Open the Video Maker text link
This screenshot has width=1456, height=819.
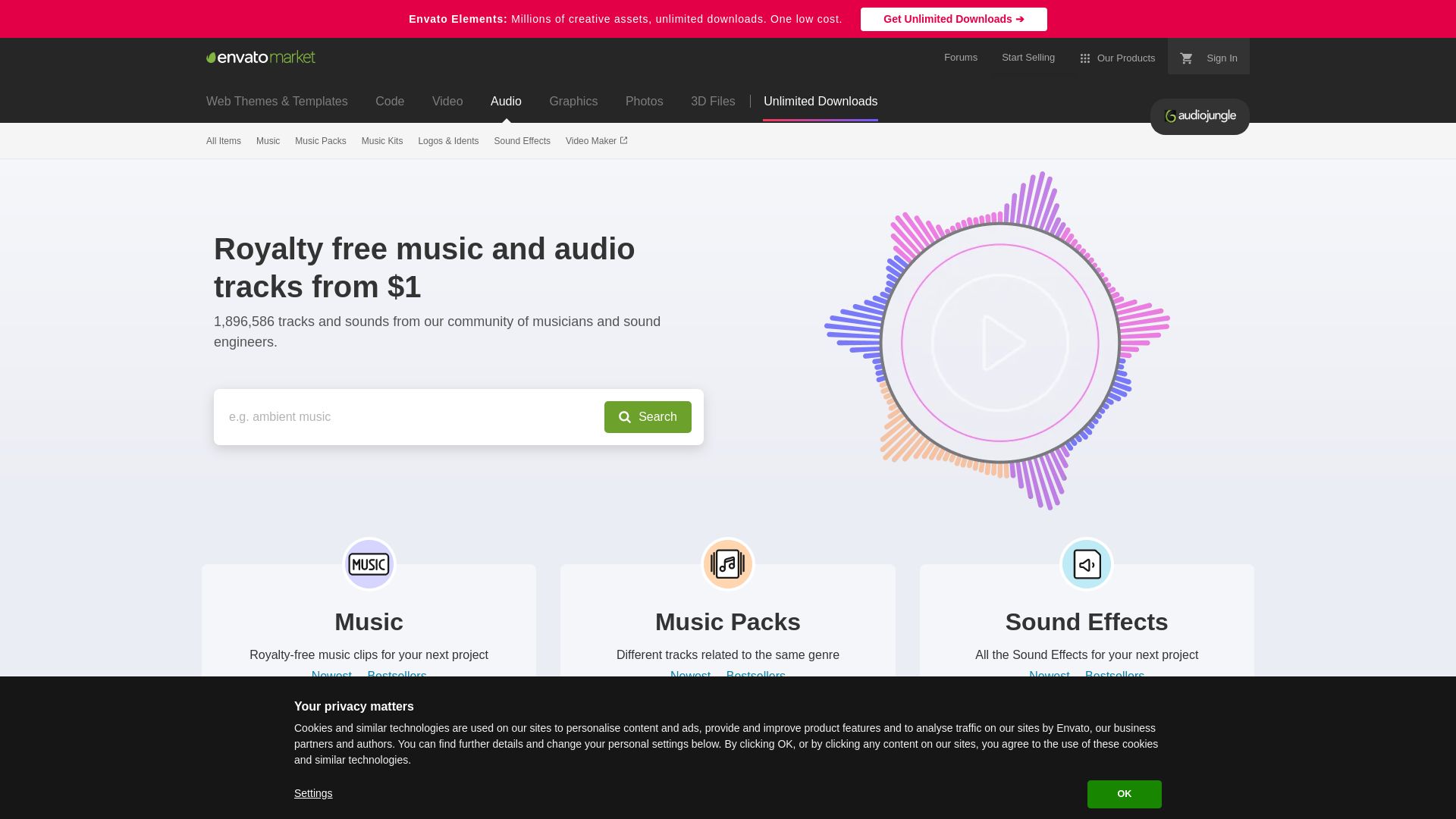tap(591, 141)
